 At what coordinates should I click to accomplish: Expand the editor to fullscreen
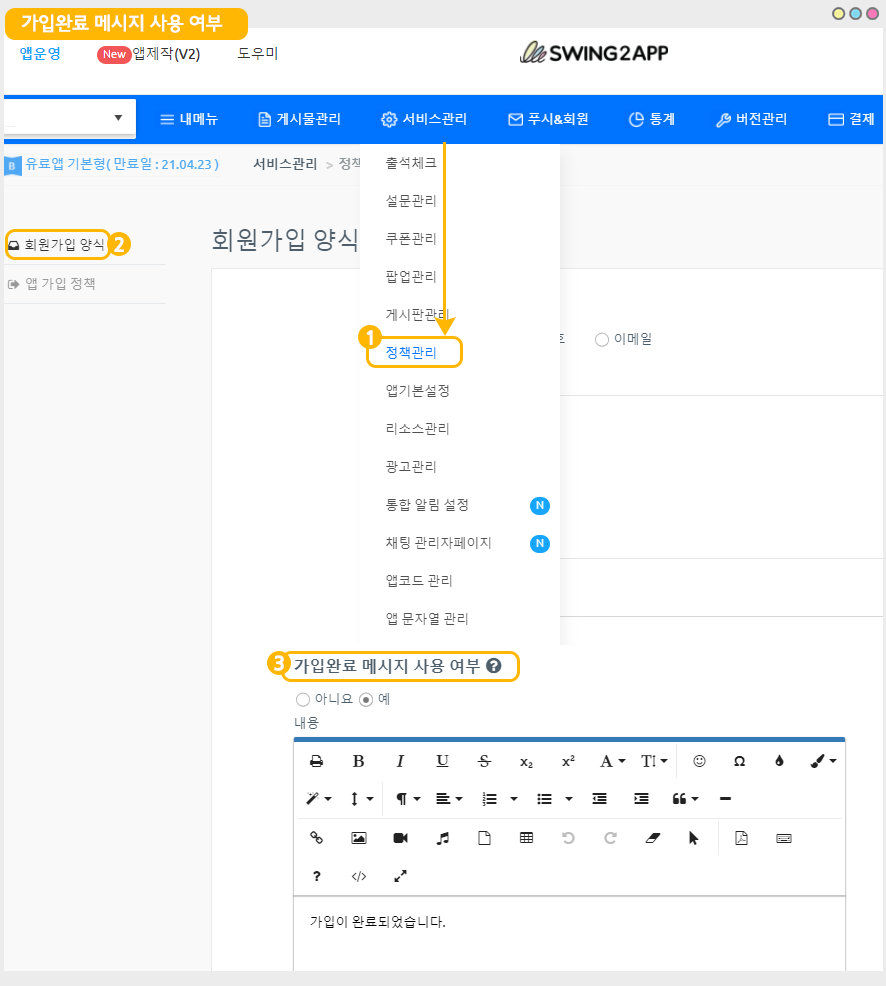coord(401,876)
